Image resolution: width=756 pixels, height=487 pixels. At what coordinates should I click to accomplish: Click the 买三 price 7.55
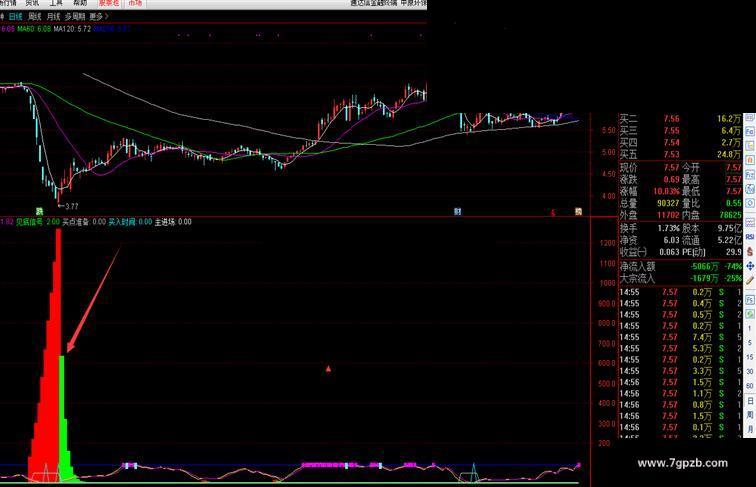tap(671, 131)
